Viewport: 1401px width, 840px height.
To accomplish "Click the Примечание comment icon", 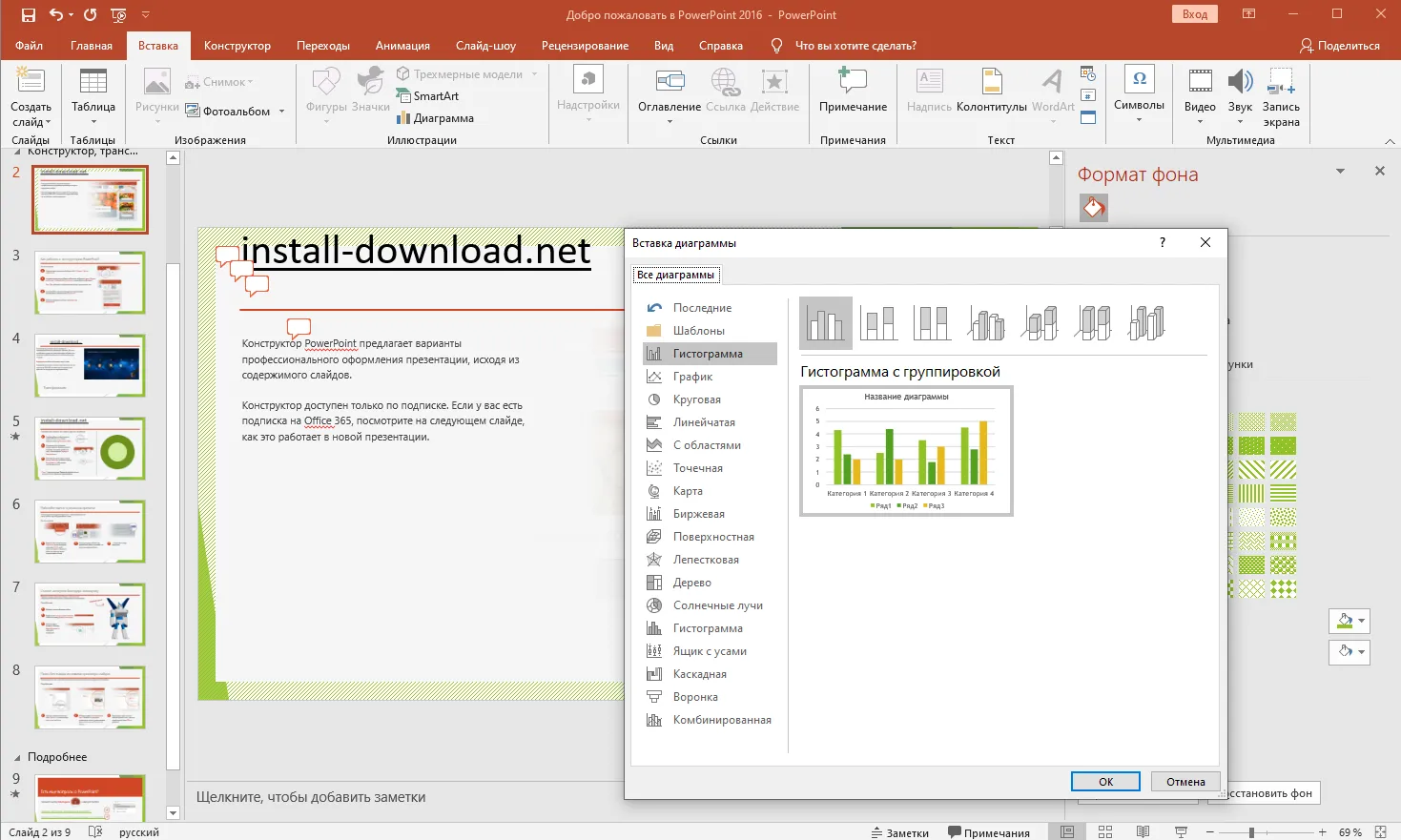I will click(853, 82).
